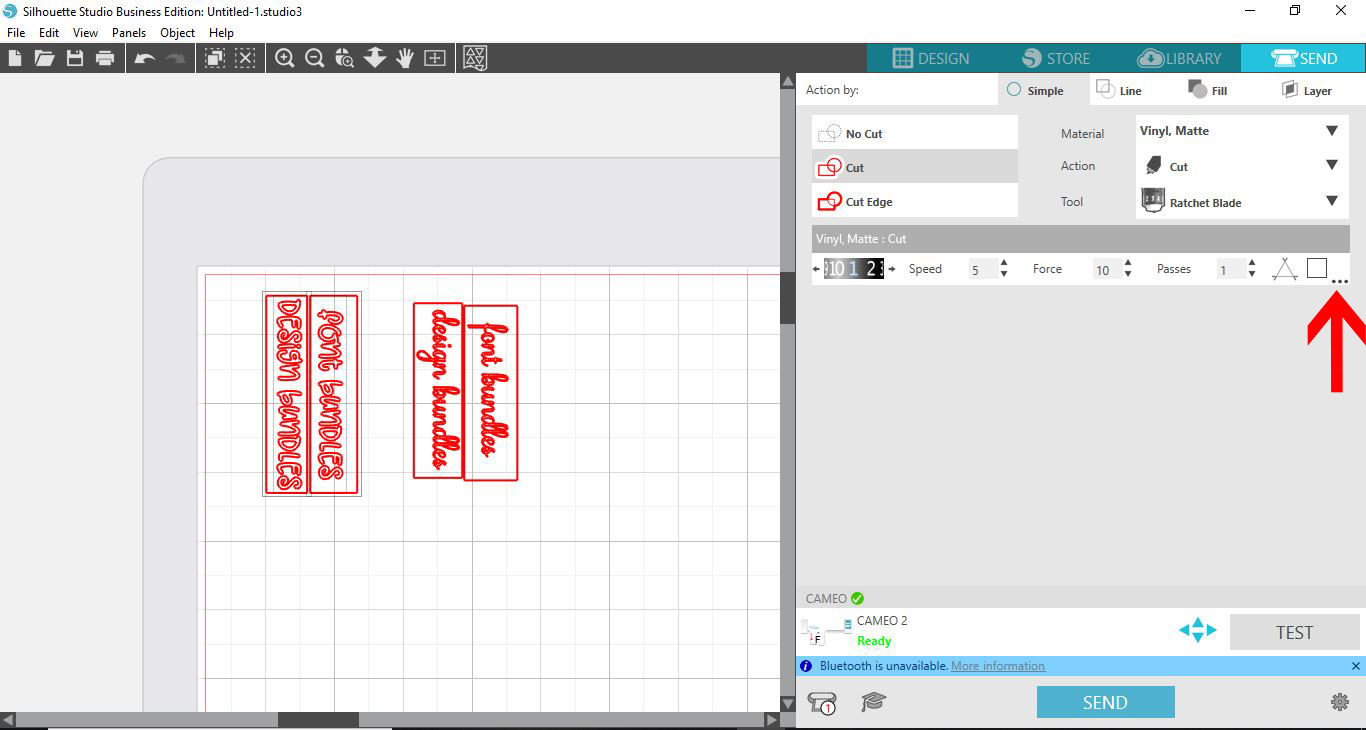This screenshot has width=1366, height=730.
Task: Open the View menu
Action: [85, 32]
